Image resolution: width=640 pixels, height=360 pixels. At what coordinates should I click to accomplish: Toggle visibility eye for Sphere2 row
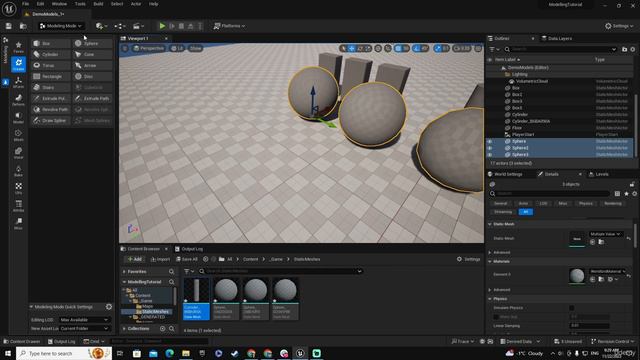(490, 148)
